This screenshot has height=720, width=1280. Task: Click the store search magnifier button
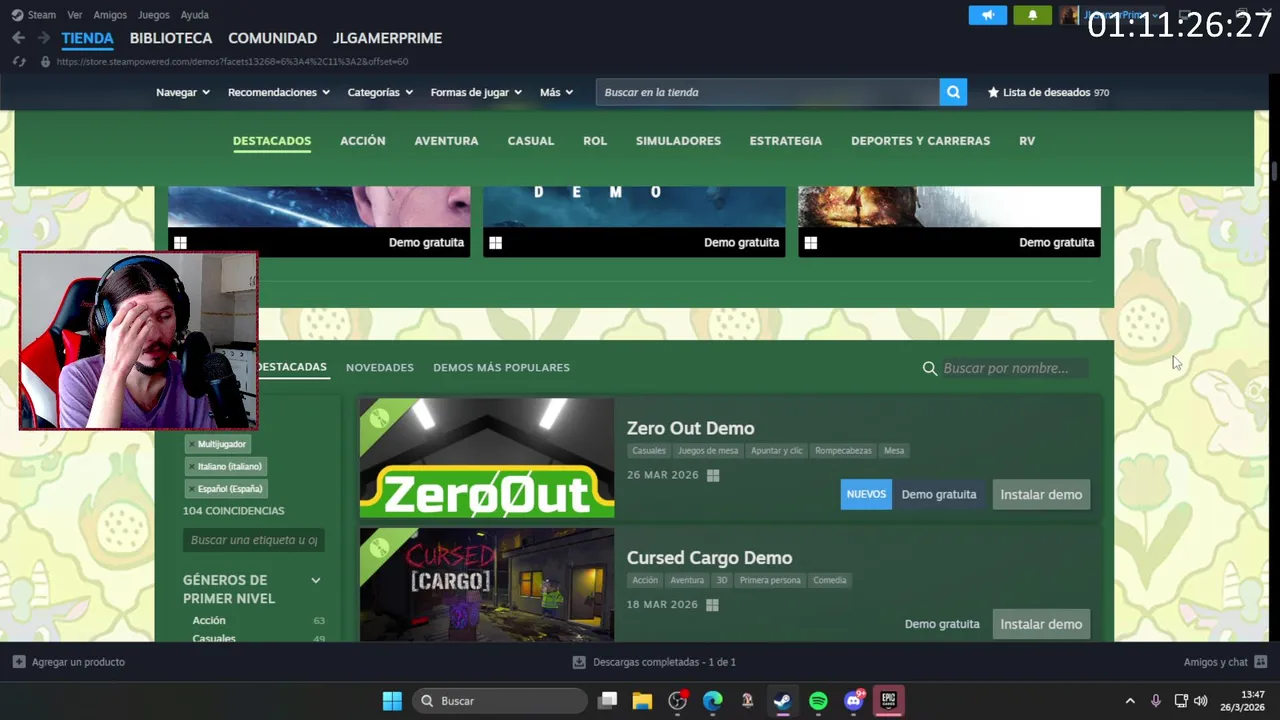pos(953,92)
